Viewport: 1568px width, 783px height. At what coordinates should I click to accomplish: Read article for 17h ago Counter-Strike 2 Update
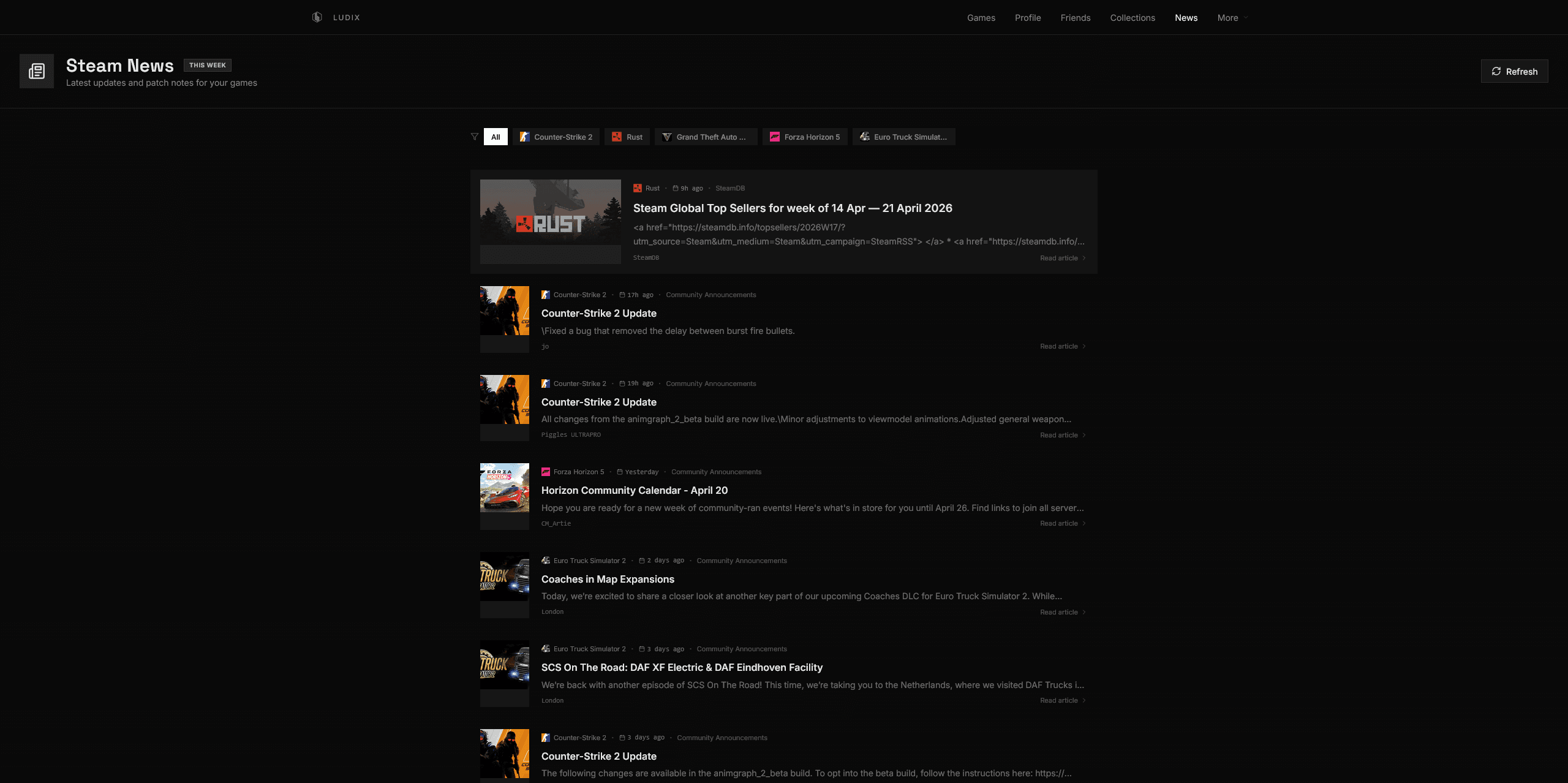tap(1063, 346)
